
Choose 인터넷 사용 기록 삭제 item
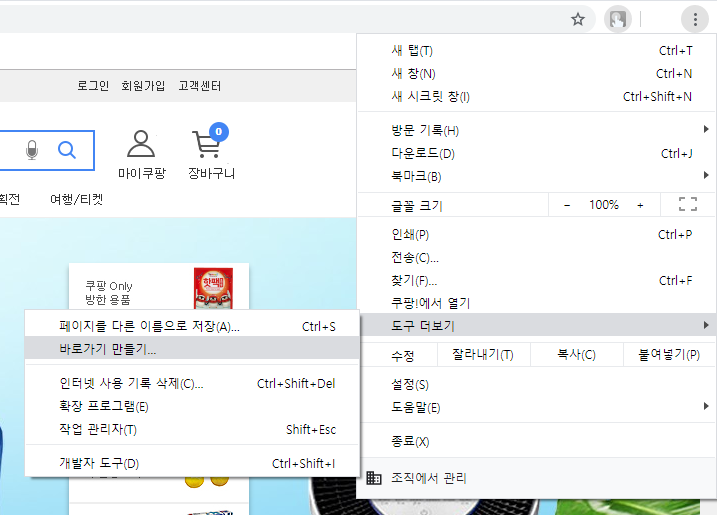tap(192, 383)
